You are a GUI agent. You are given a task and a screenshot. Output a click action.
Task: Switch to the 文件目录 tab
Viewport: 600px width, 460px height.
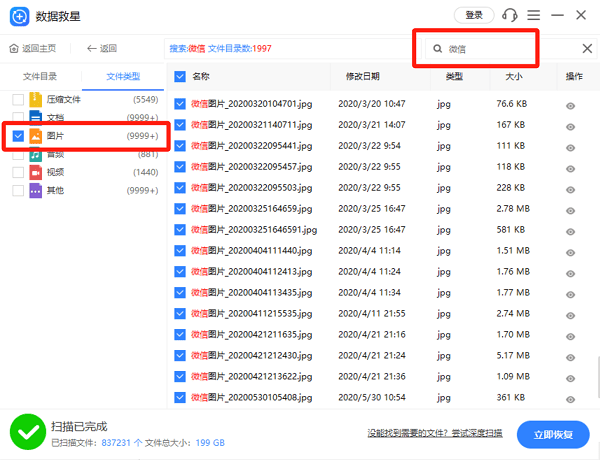[40, 76]
